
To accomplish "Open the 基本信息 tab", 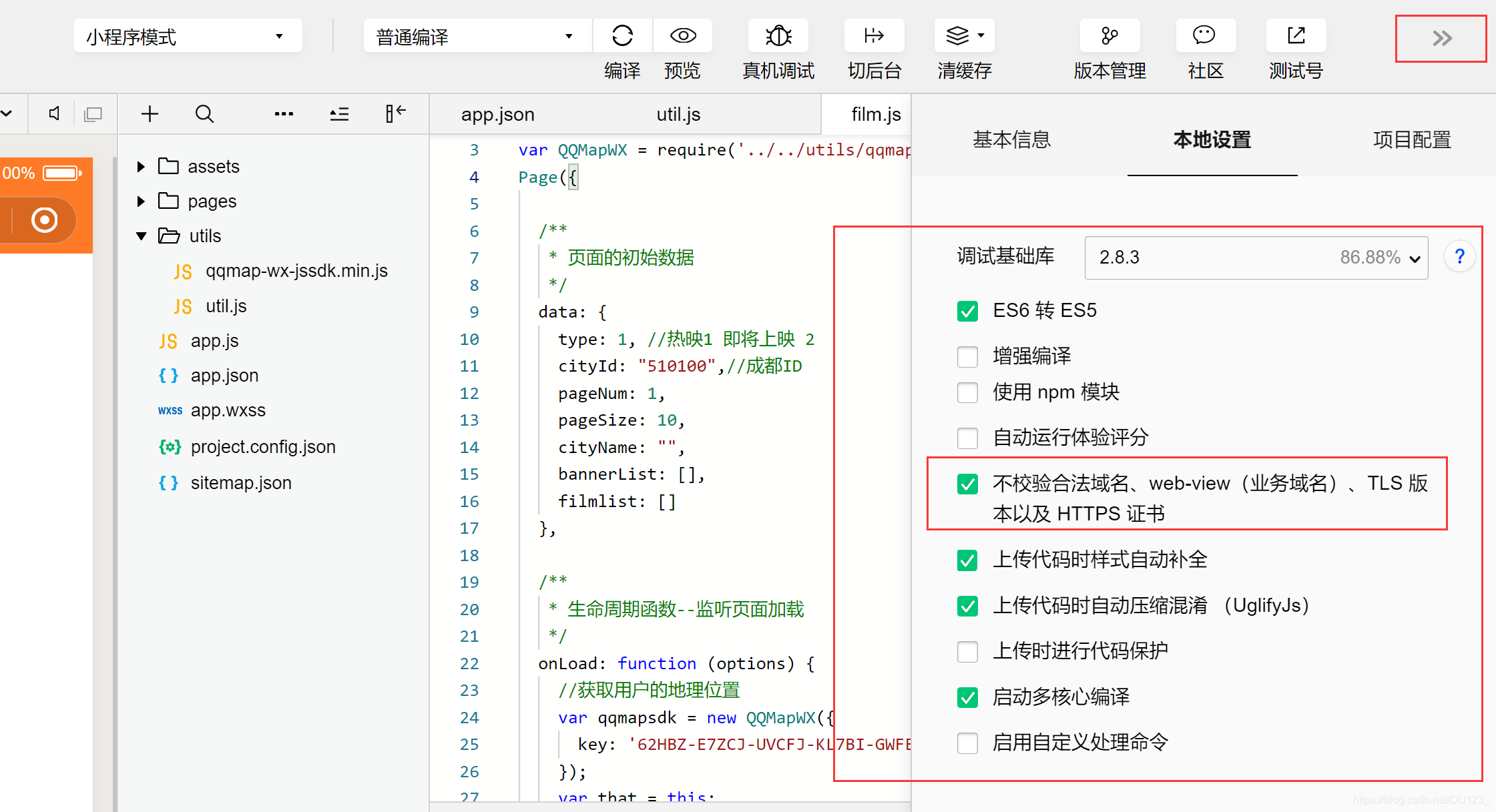I will tap(1011, 140).
